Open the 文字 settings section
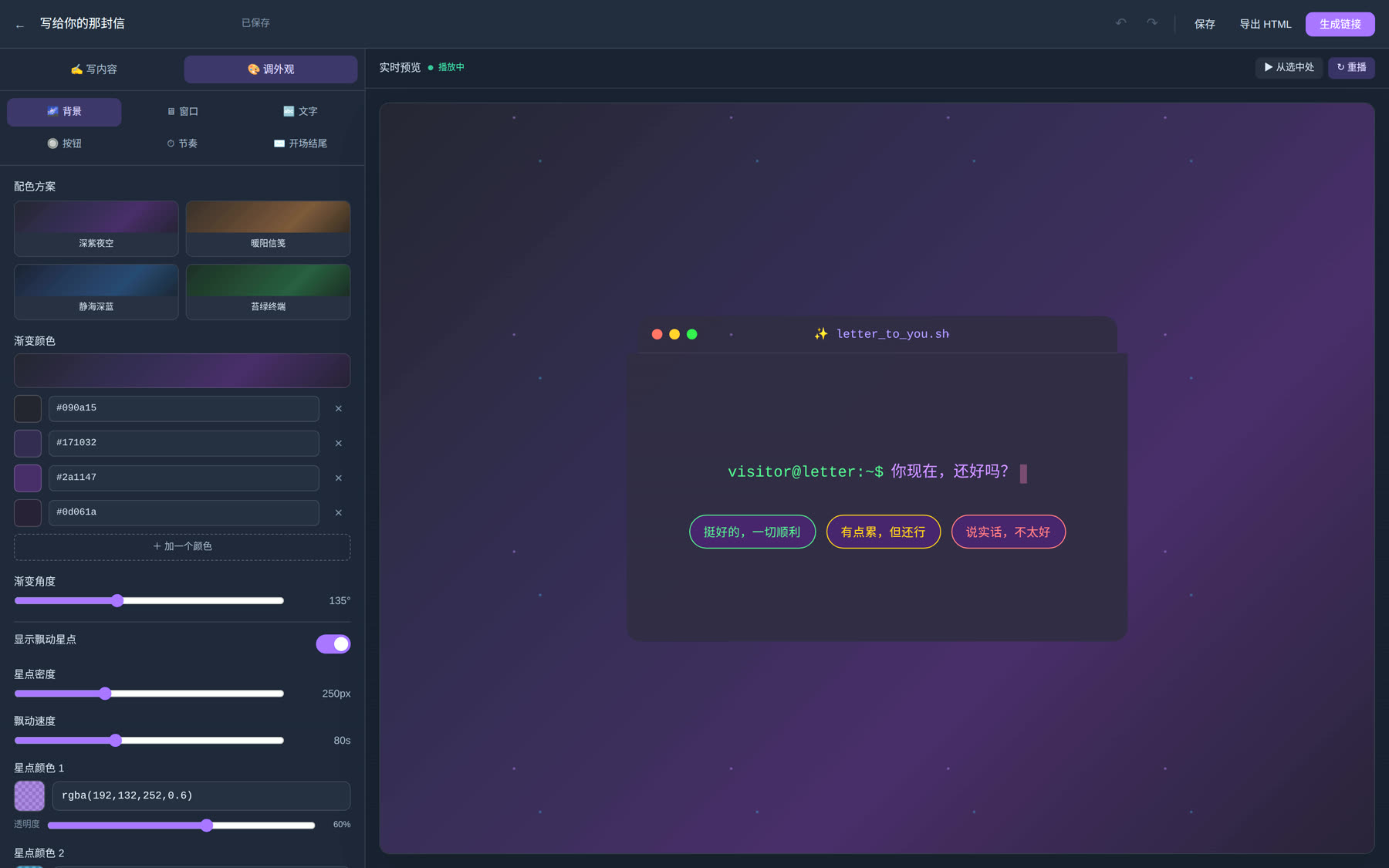 300,112
